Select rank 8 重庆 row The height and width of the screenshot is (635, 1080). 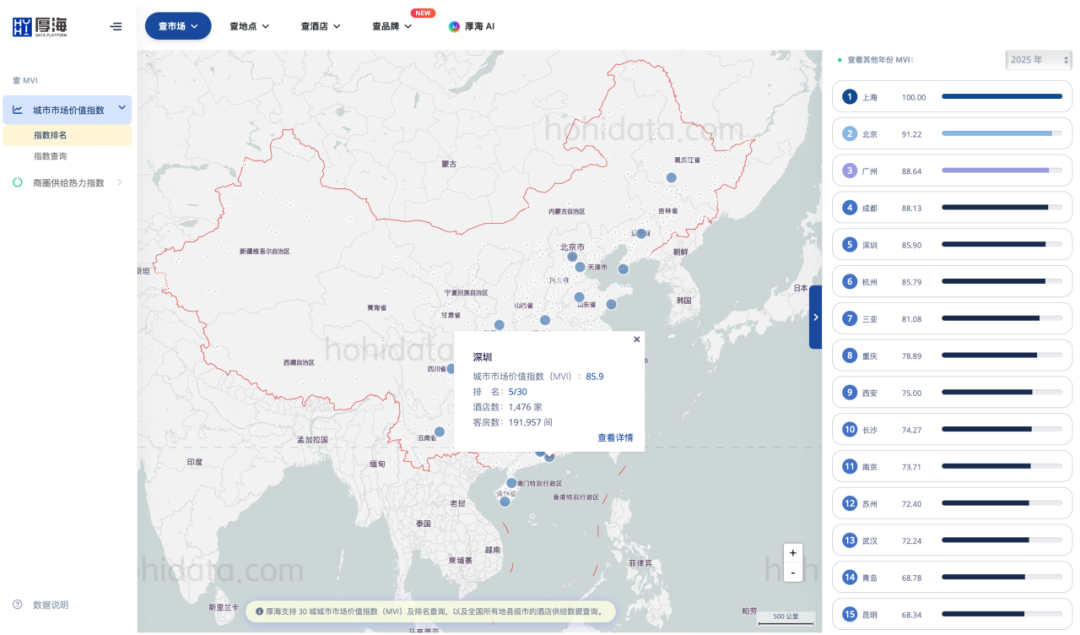(952, 356)
